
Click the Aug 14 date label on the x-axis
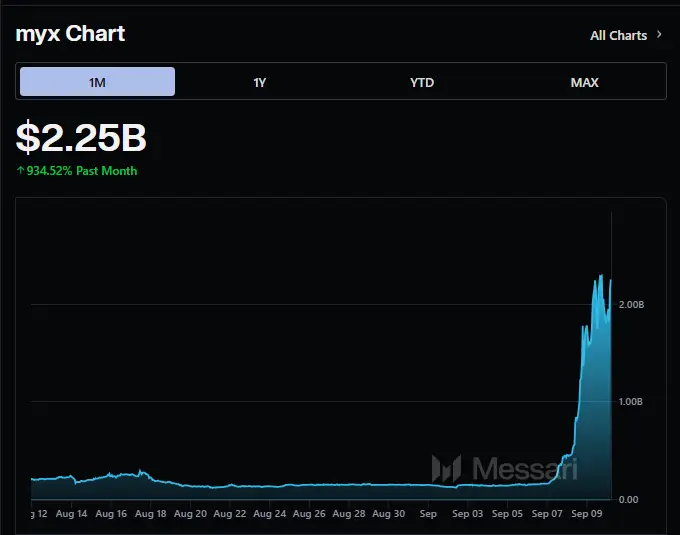(x=72, y=514)
